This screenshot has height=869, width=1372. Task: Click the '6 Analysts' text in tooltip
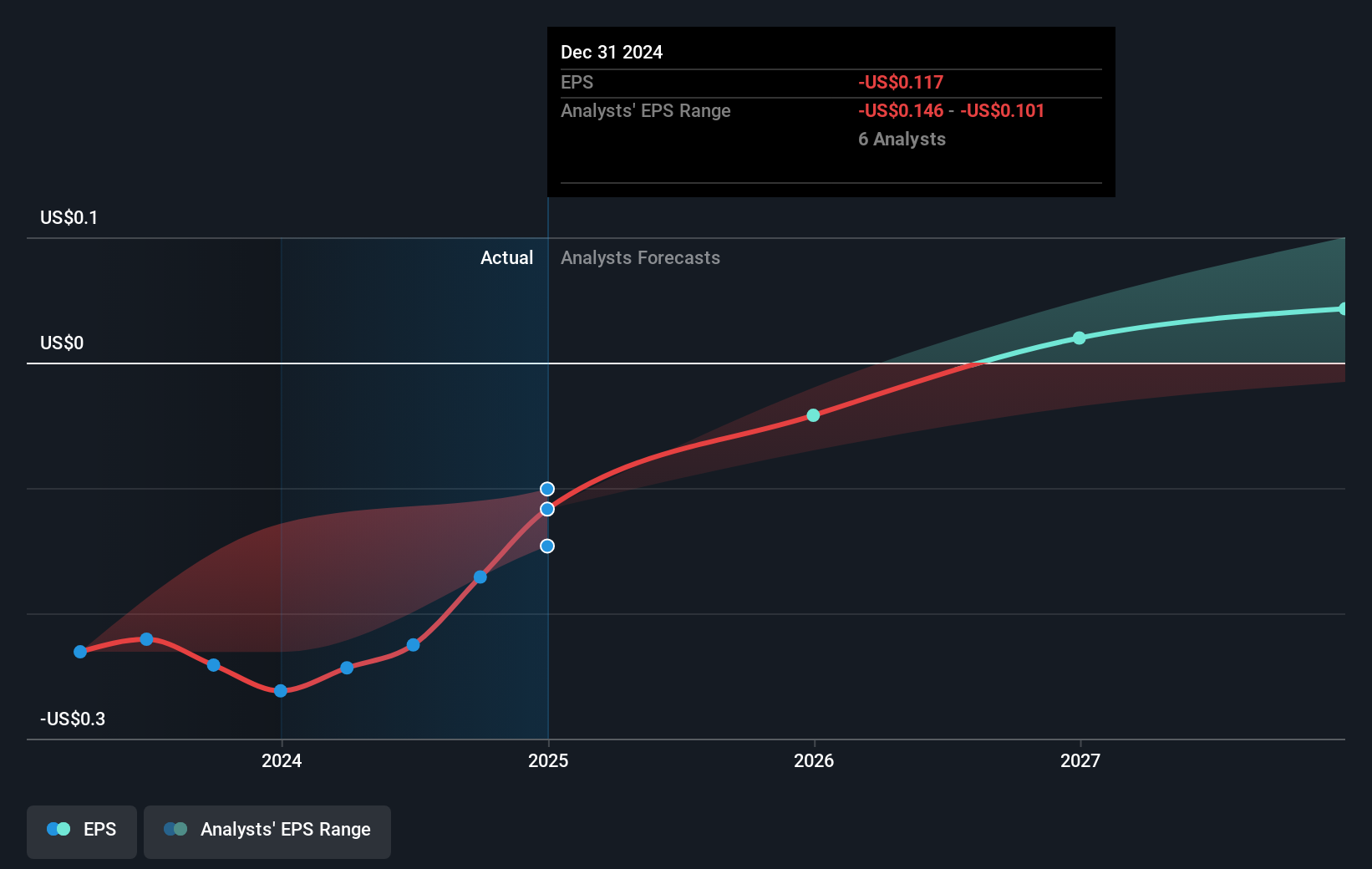click(902, 139)
